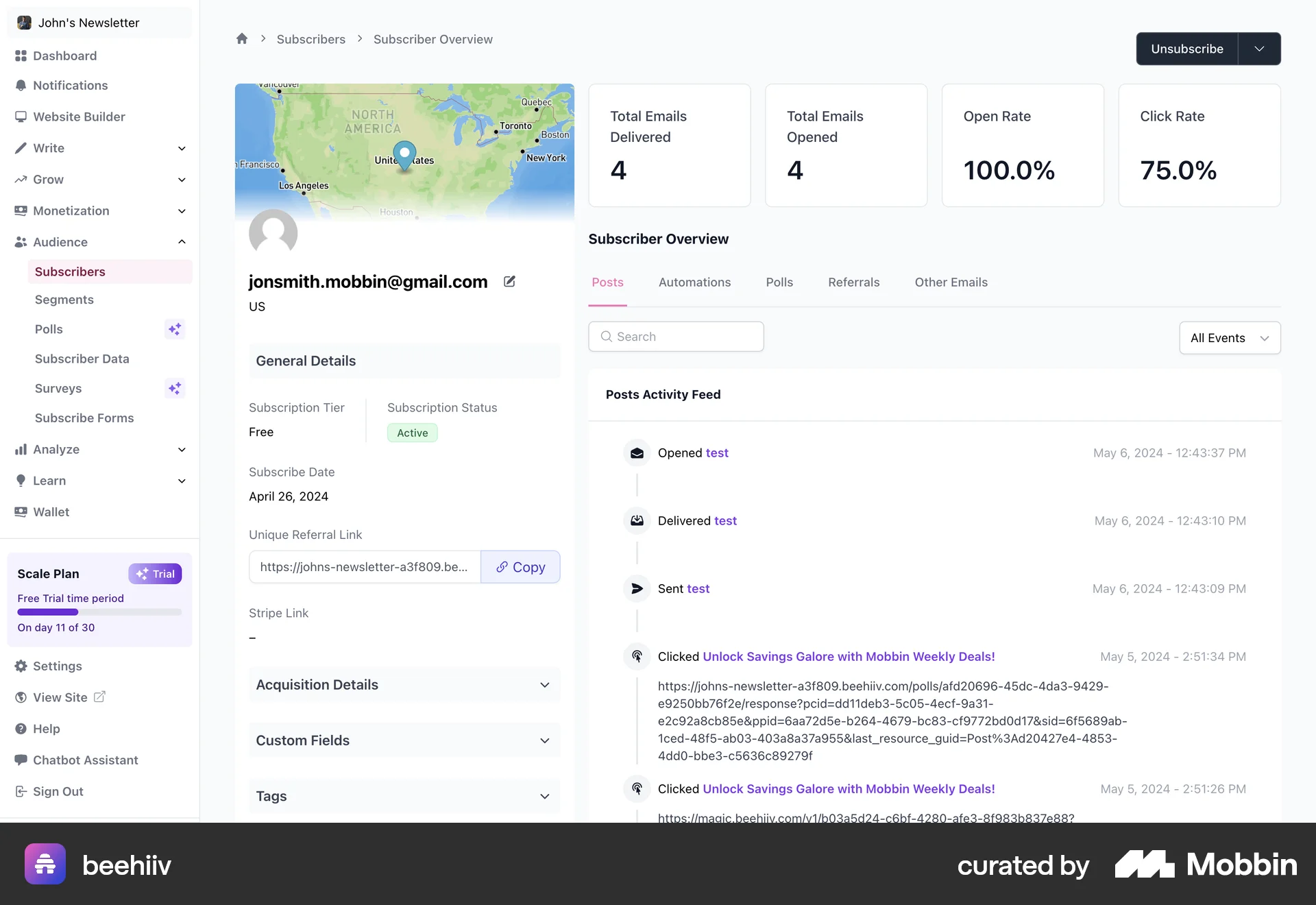Screen dimensions: 1316x905
Task: Switch to the Automations tab
Action: 694,282
